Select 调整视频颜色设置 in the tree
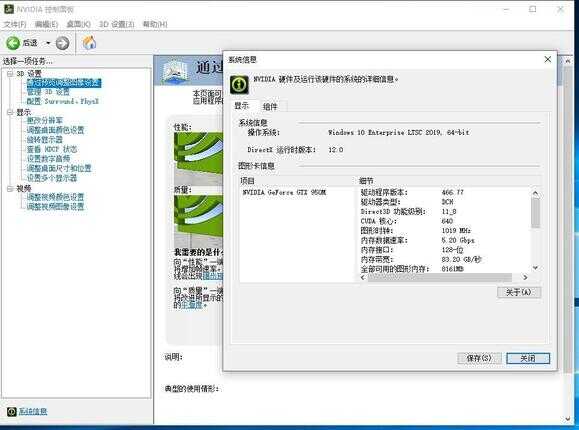This screenshot has height=430, width=579. pyautogui.click(x=55, y=197)
